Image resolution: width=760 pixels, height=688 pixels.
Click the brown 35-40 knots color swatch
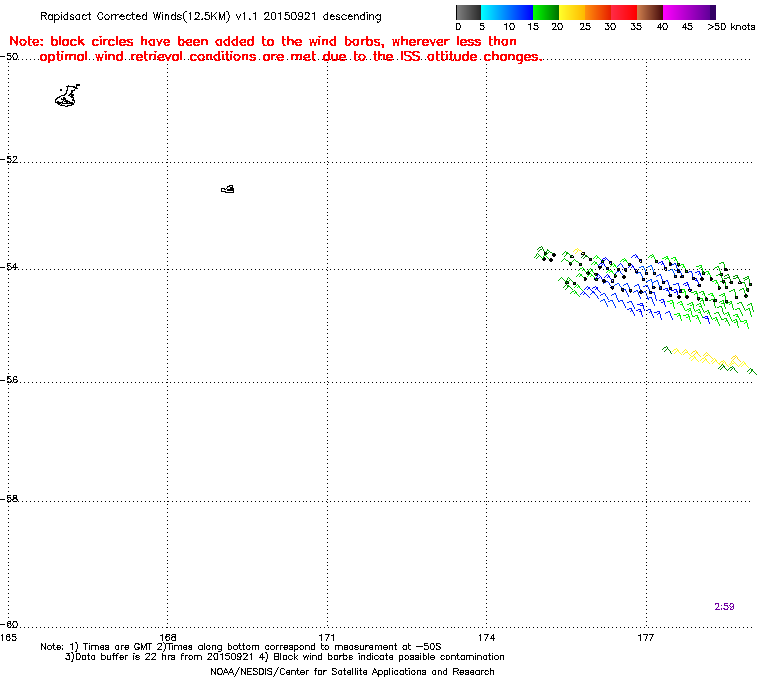pos(650,12)
